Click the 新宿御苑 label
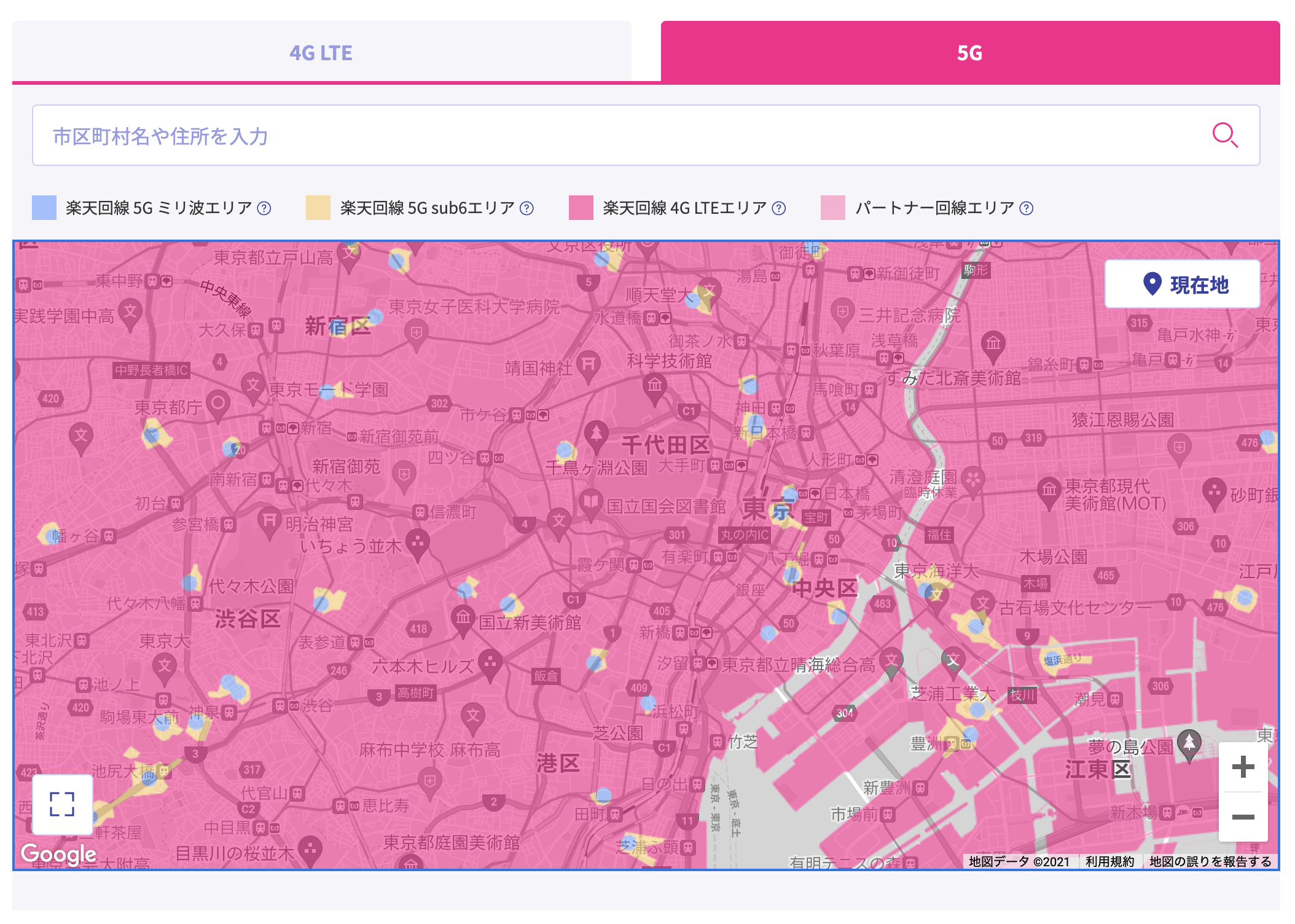This screenshot has width=1295, height=924. [x=346, y=467]
